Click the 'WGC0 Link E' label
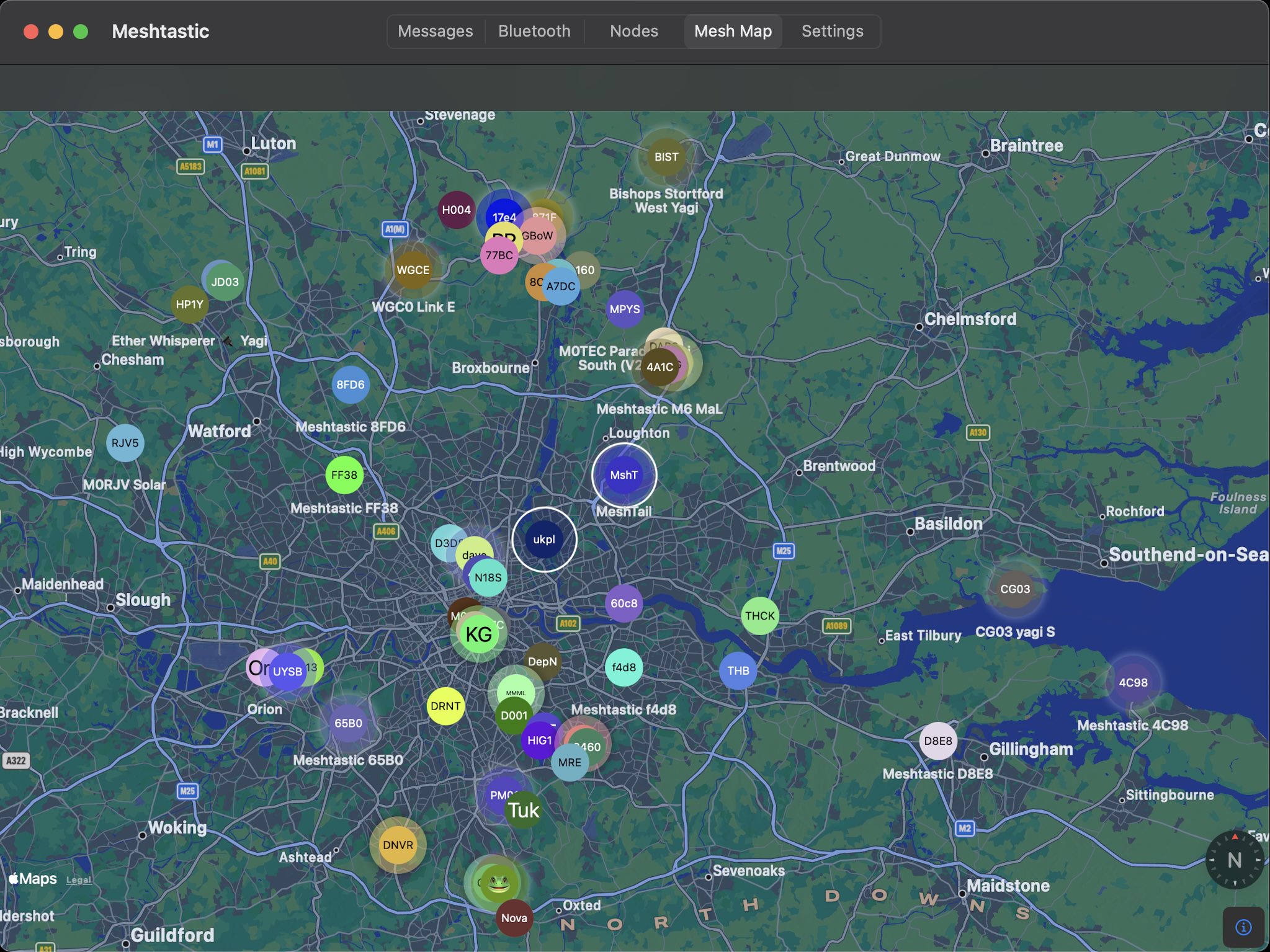 pyautogui.click(x=413, y=307)
